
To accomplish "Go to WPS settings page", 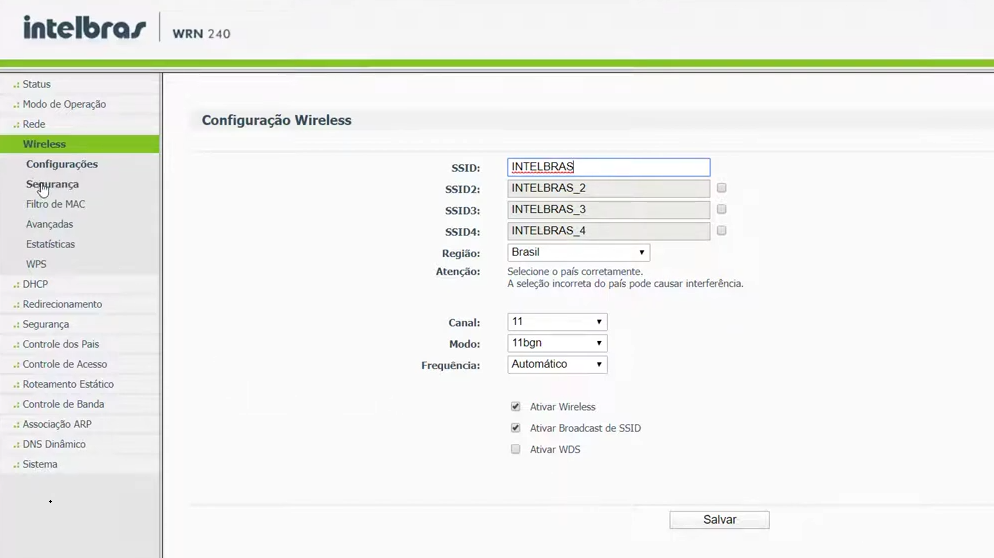I will [x=36, y=265].
